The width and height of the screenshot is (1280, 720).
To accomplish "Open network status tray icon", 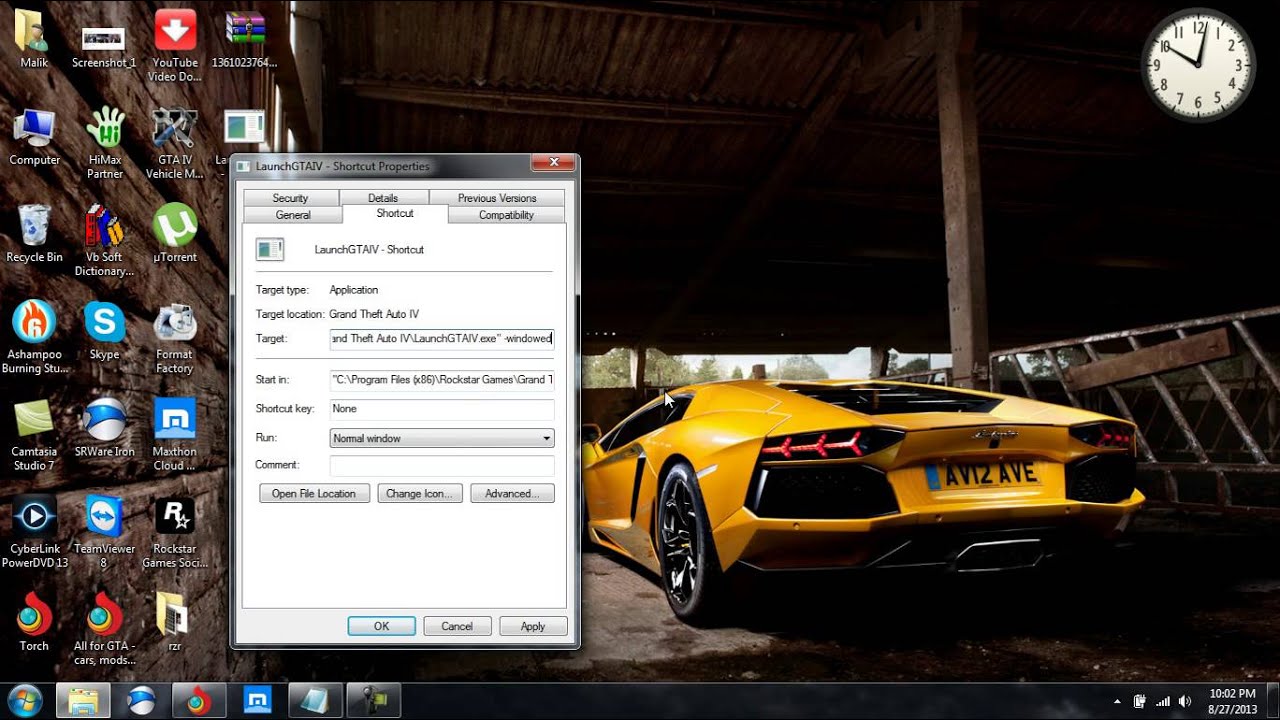I will 1162,701.
